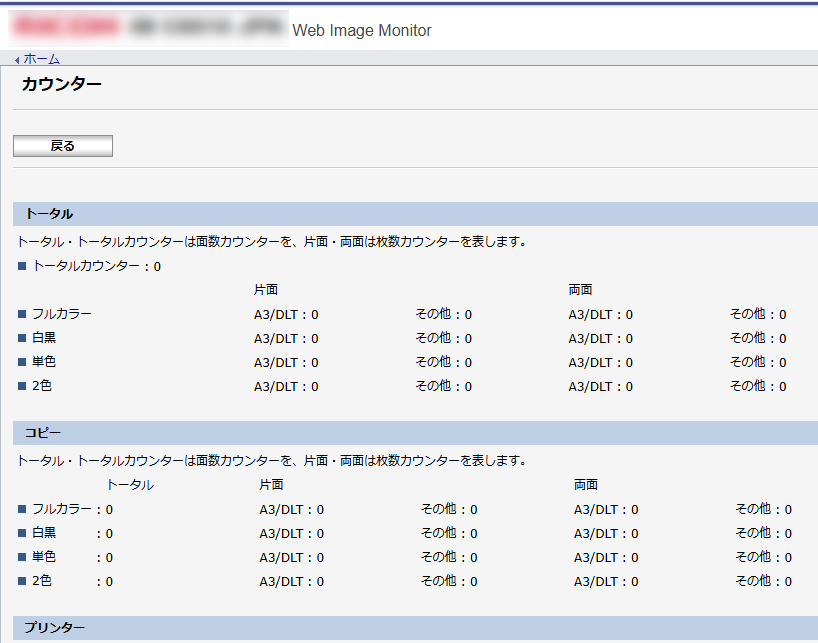Click the カウンター page heading
The image size is (818, 643).
tap(62, 85)
